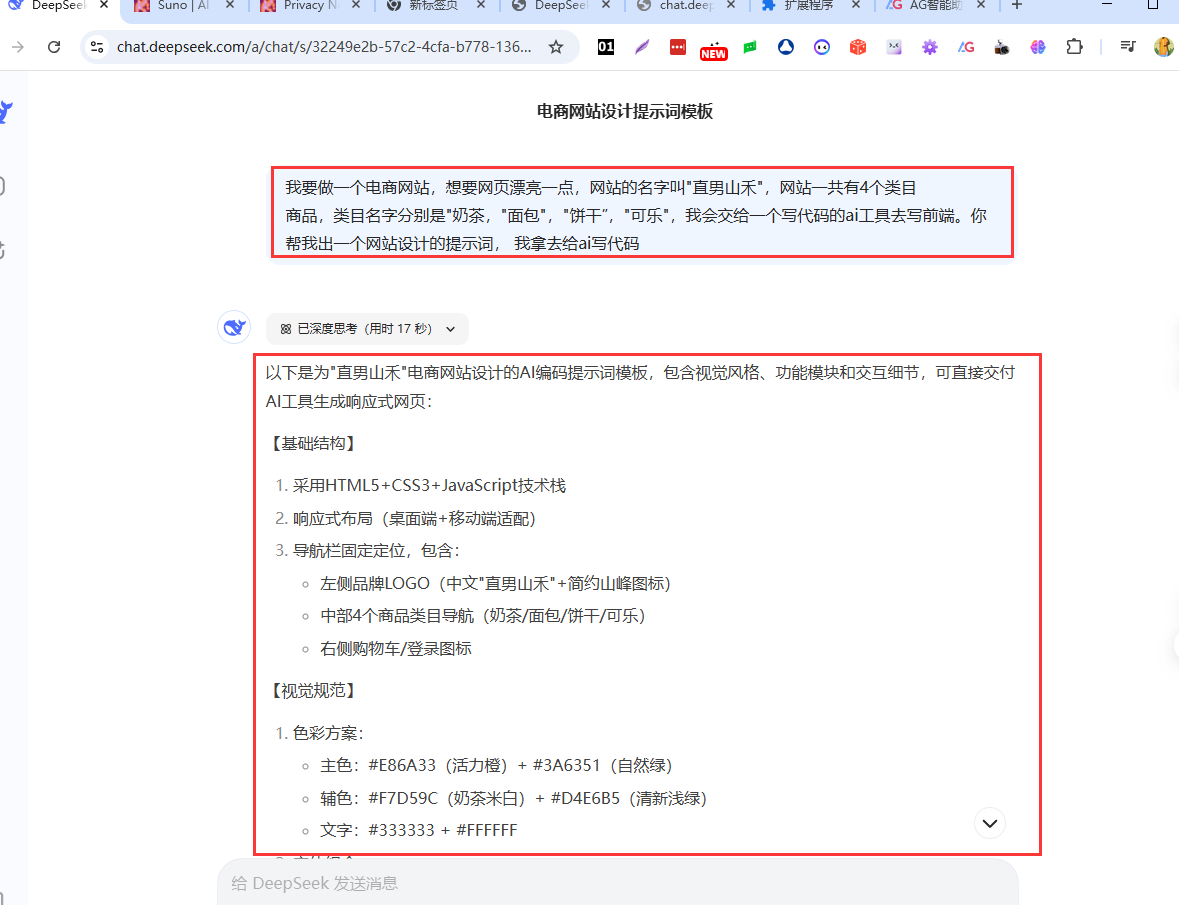Close the '新标签页' tab
The height and width of the screenshot is (905, 1179).
481,5
